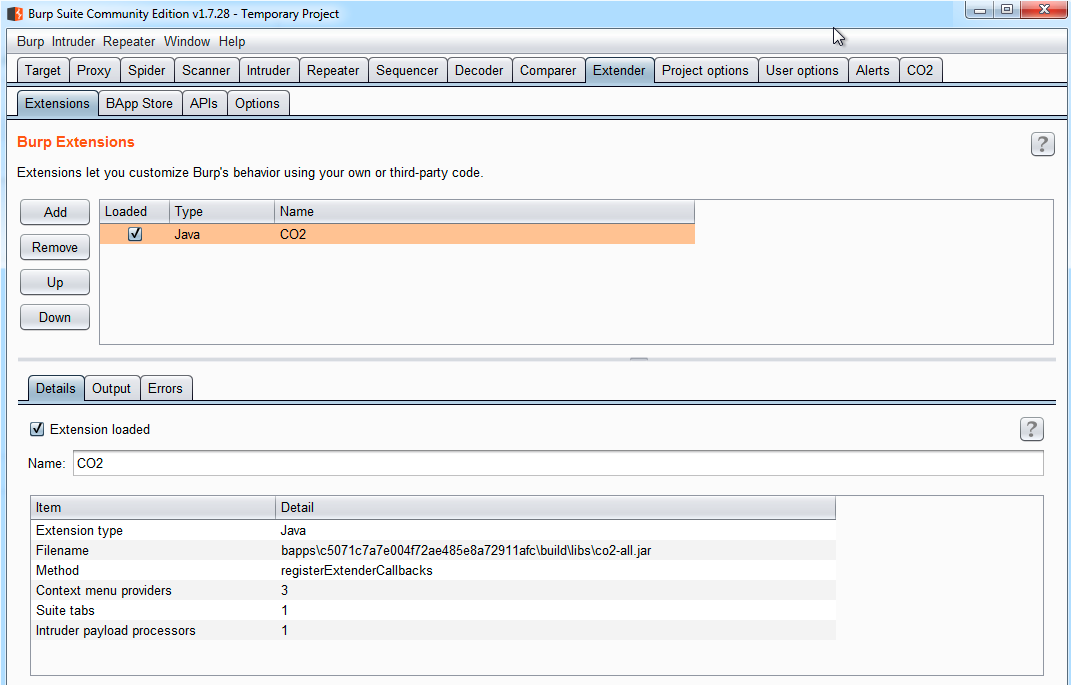Toggle the Extension loaded checkbox
The height and width of the screenshot is (685, 1071).
[x=38, y=429]
